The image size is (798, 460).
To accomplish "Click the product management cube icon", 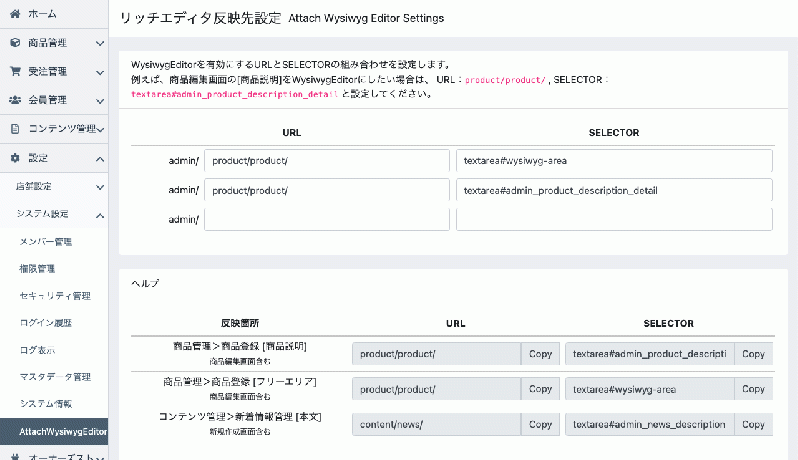I will (15, 43).
